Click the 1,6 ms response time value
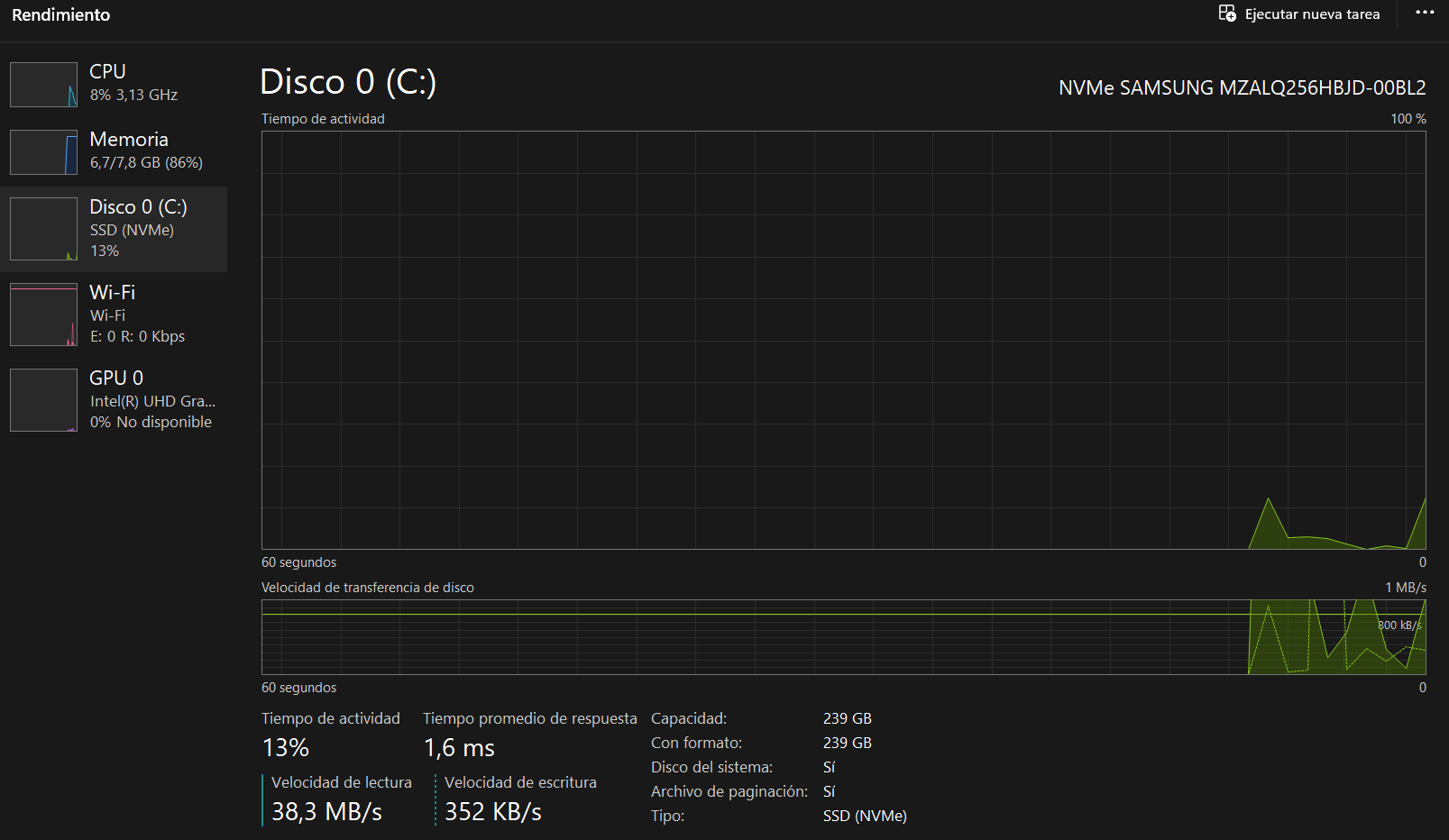Viewport: 1449px width, 840px height. pos(459,748)
